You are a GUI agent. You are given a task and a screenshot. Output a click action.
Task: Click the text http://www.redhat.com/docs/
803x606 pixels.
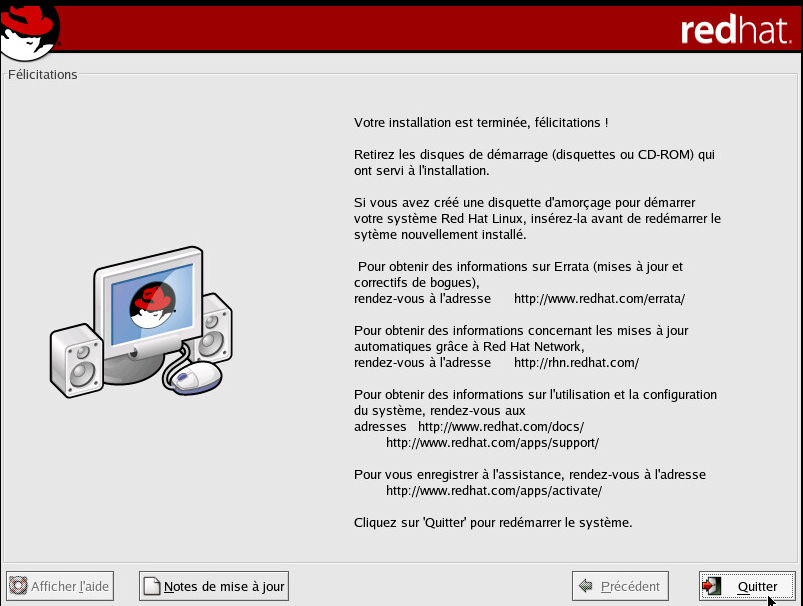point(501,427)
